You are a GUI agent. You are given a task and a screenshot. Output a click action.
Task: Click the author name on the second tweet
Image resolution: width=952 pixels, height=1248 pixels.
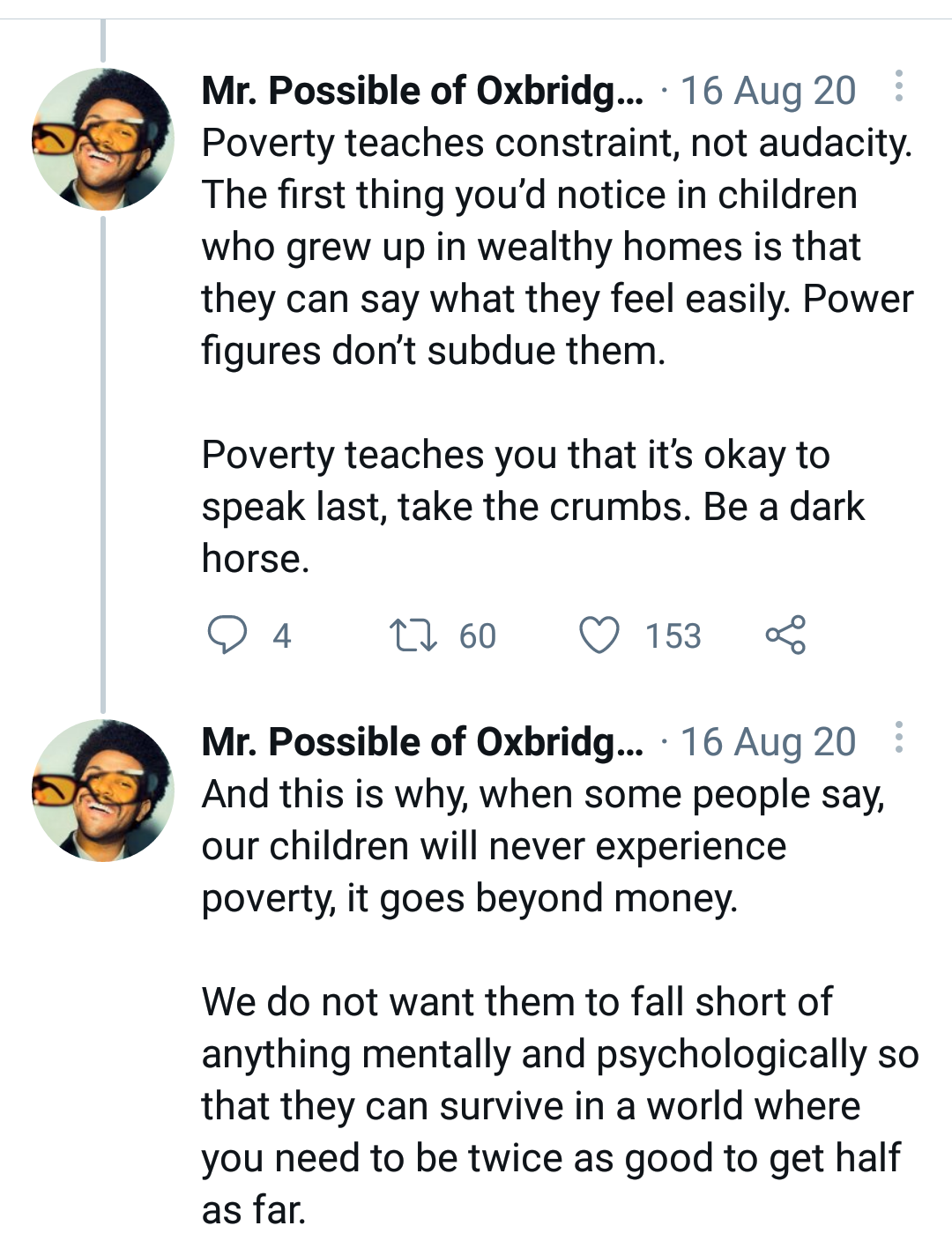[422, 742]
